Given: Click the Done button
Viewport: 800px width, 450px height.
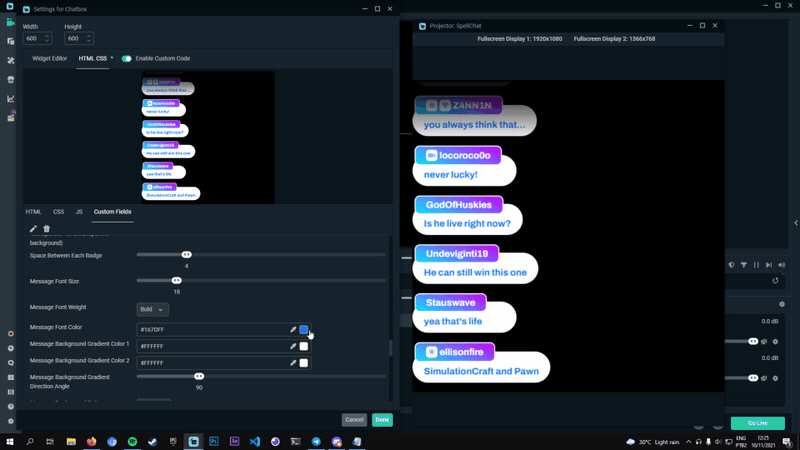Looking at the screenshot, I should [382, 420].
